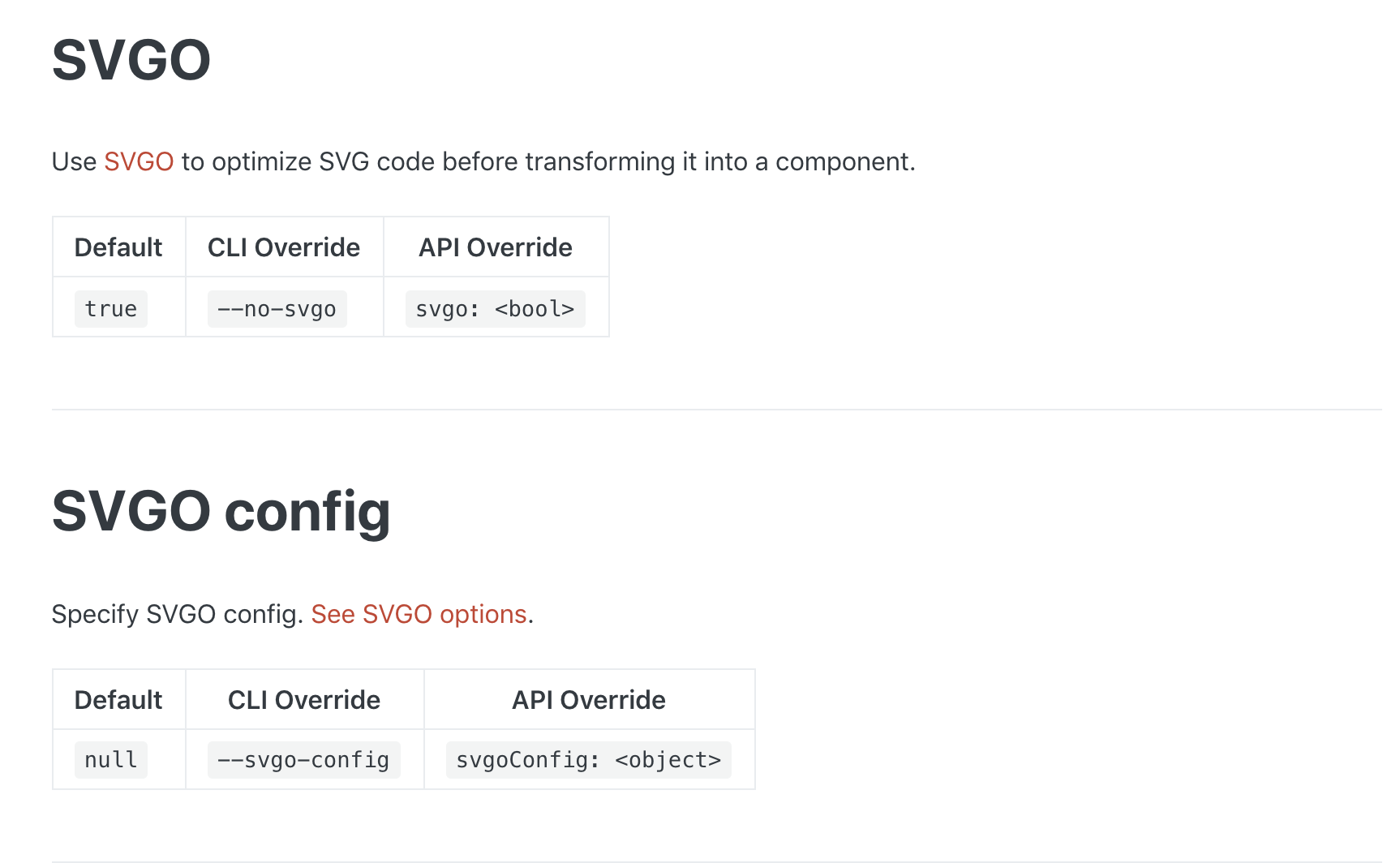Follow the See SVGO options link

(x=419, y=614)
